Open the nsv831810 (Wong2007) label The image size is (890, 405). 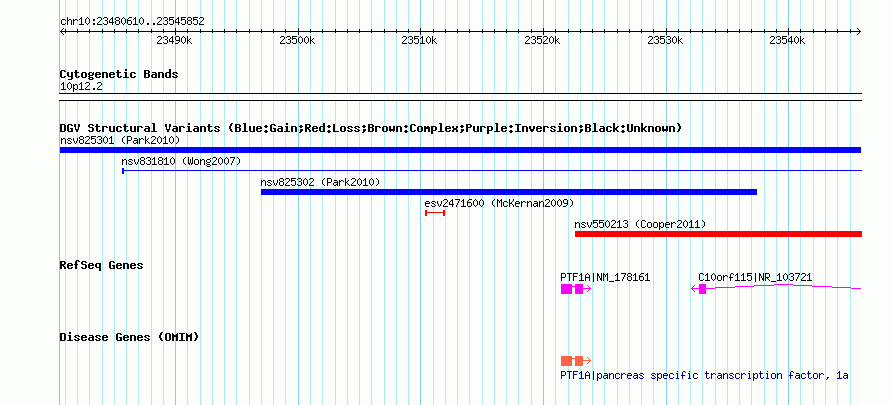(x=181, y=161)
